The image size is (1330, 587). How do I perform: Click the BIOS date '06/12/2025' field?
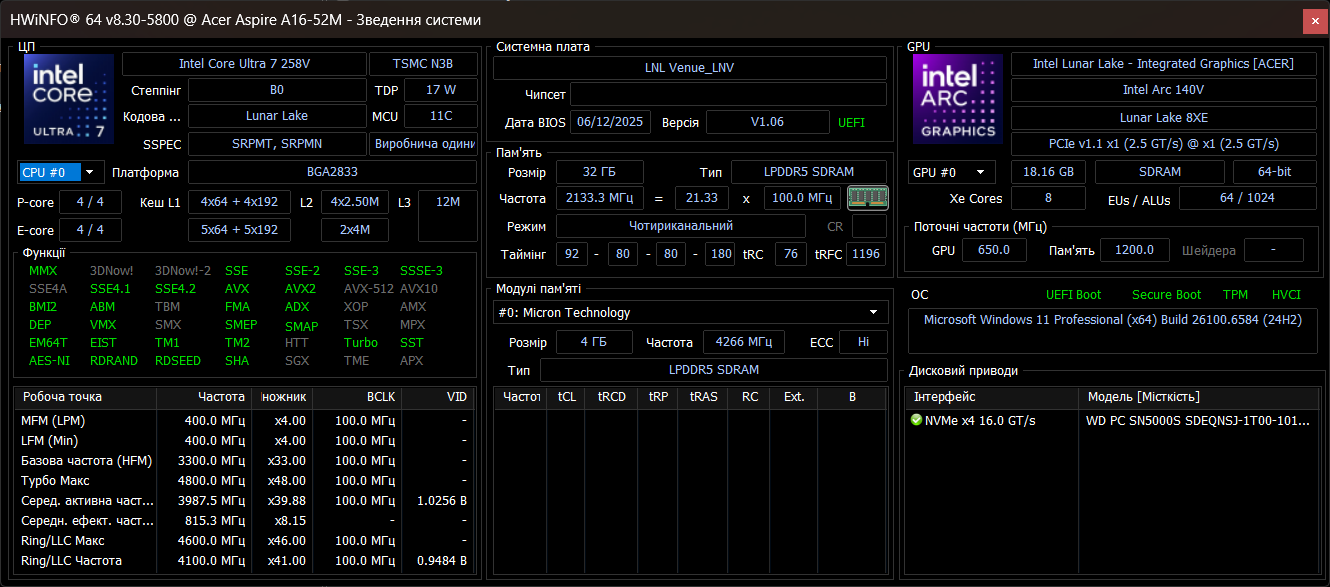610,122
